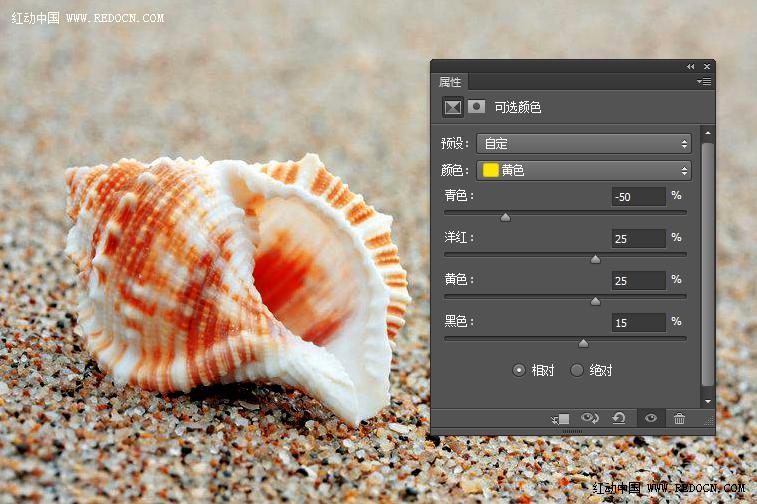Click the delete adjustment layer trash icon
The image size is (757, 504).
click(x=679, y=419)
